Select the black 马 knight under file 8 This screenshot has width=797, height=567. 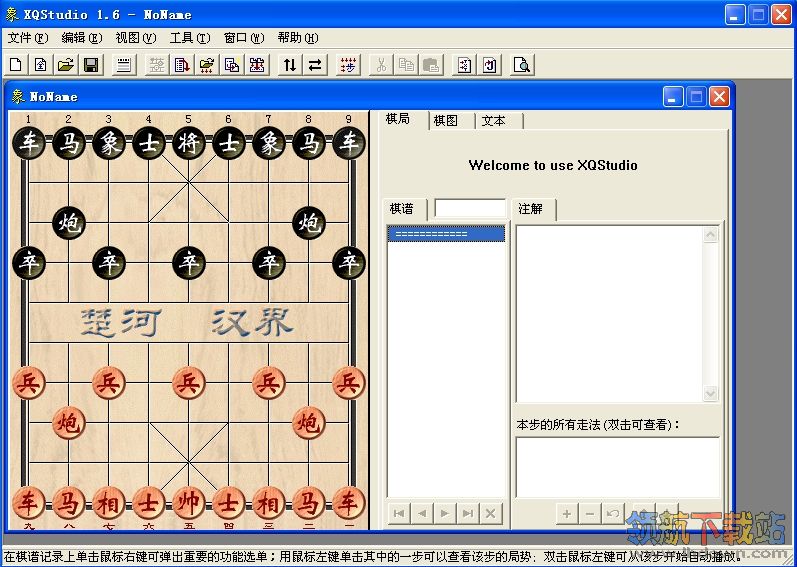click(309, 143)
